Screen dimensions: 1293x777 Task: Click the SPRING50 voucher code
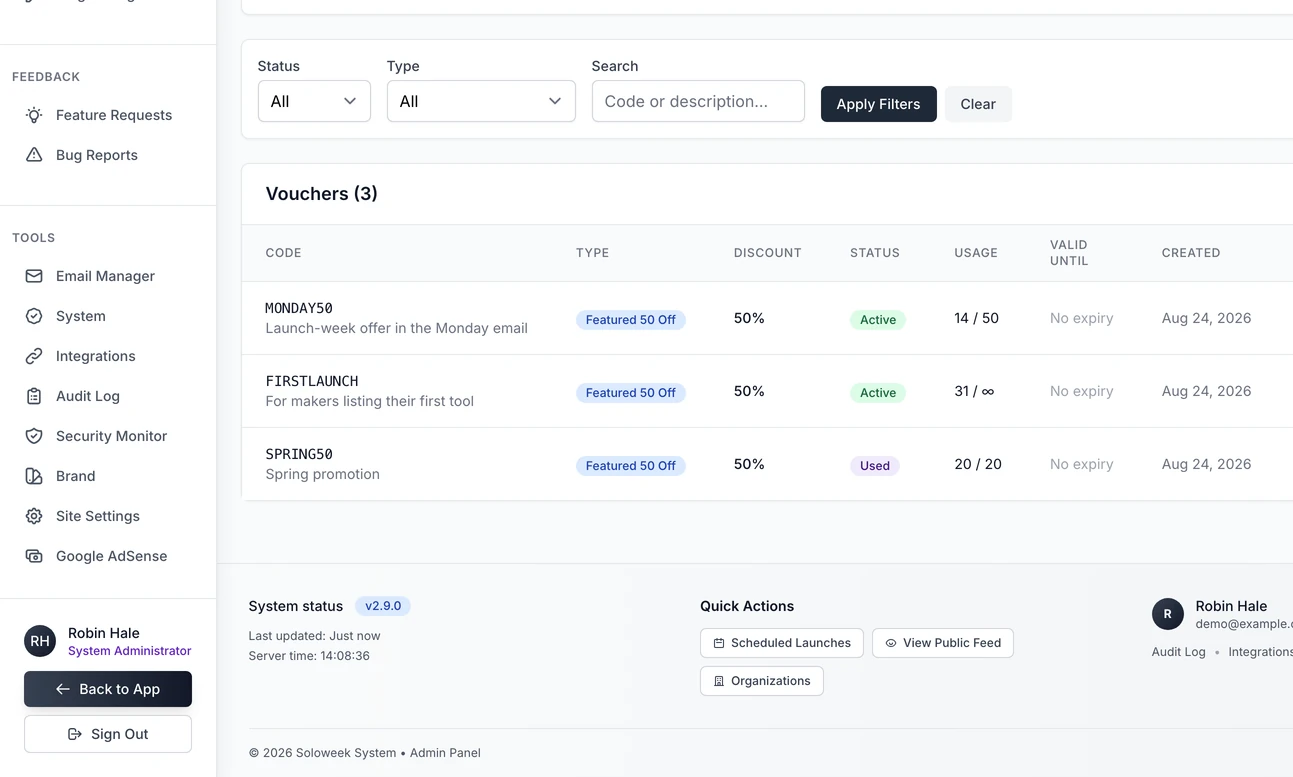(299, 454)
